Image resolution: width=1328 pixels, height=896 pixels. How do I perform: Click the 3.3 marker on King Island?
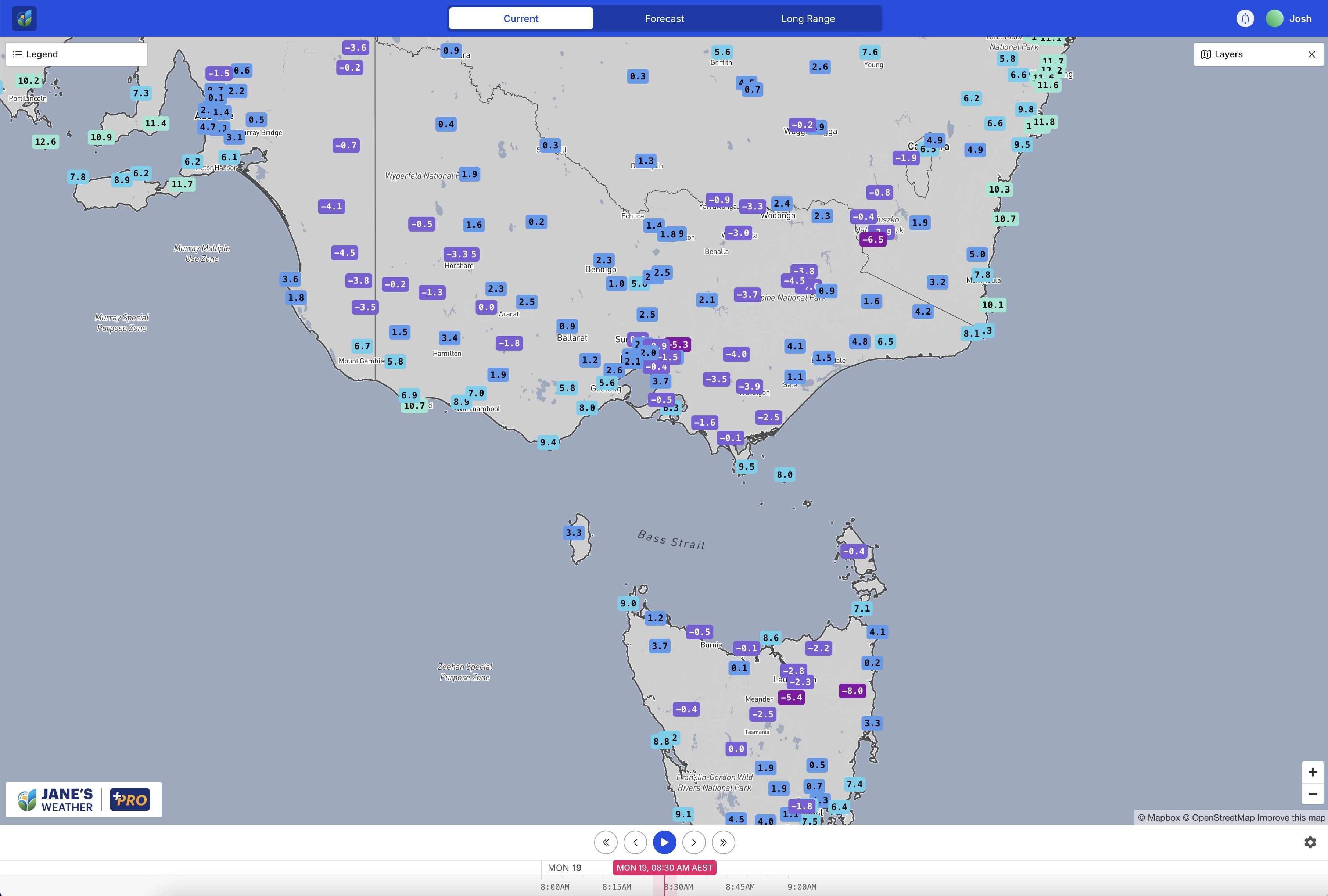click(x=574, y=533)
